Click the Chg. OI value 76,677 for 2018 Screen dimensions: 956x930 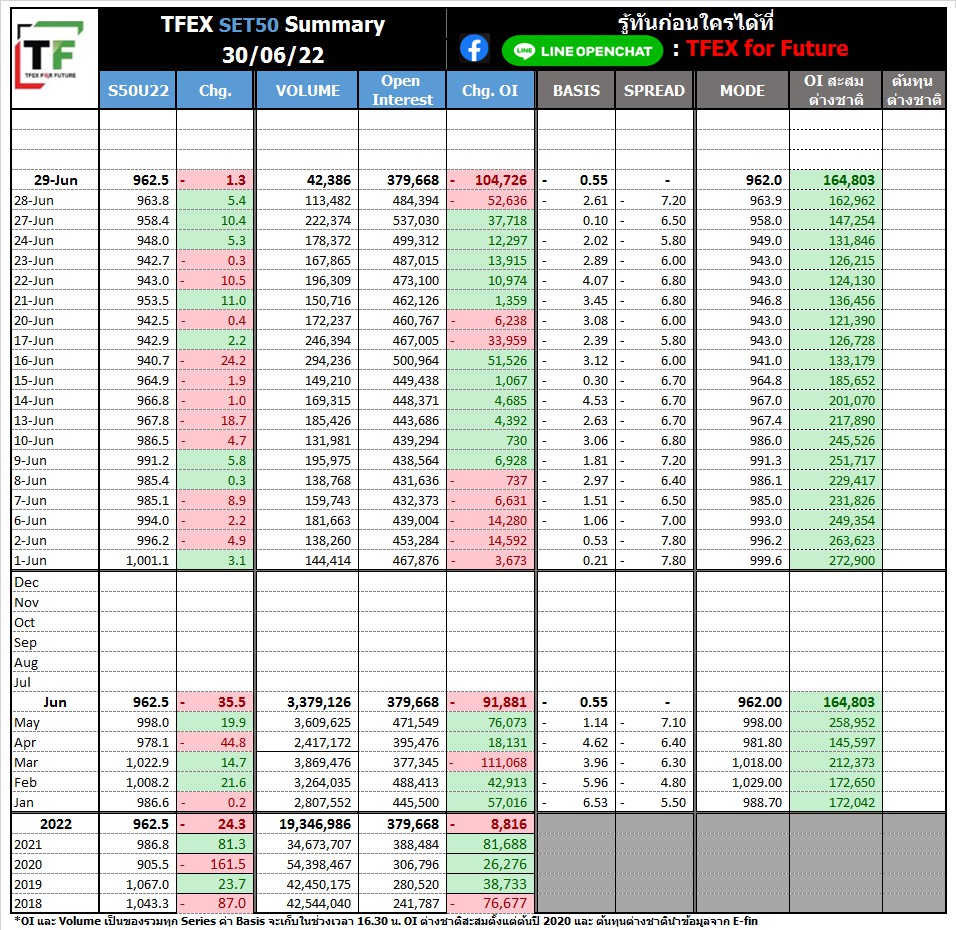[x=504, y=904]
